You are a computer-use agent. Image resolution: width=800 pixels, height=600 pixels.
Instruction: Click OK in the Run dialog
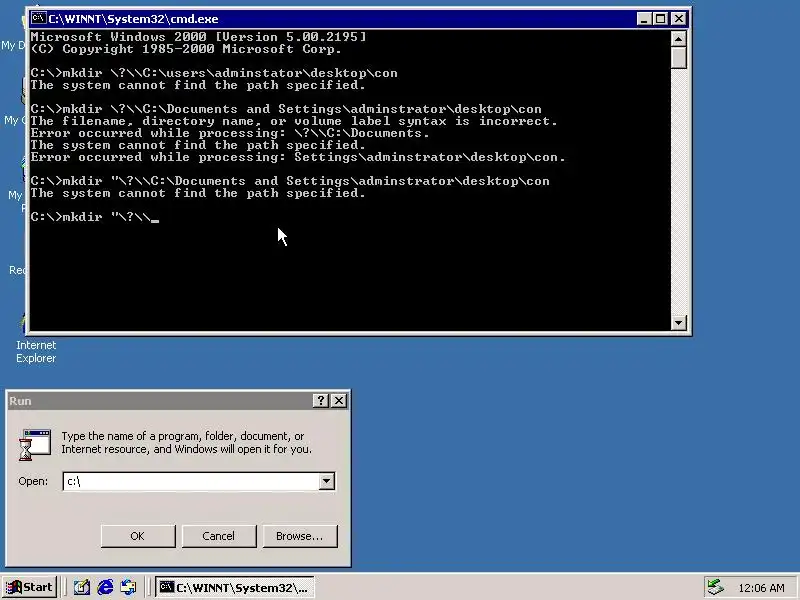[x=138, y=536]
